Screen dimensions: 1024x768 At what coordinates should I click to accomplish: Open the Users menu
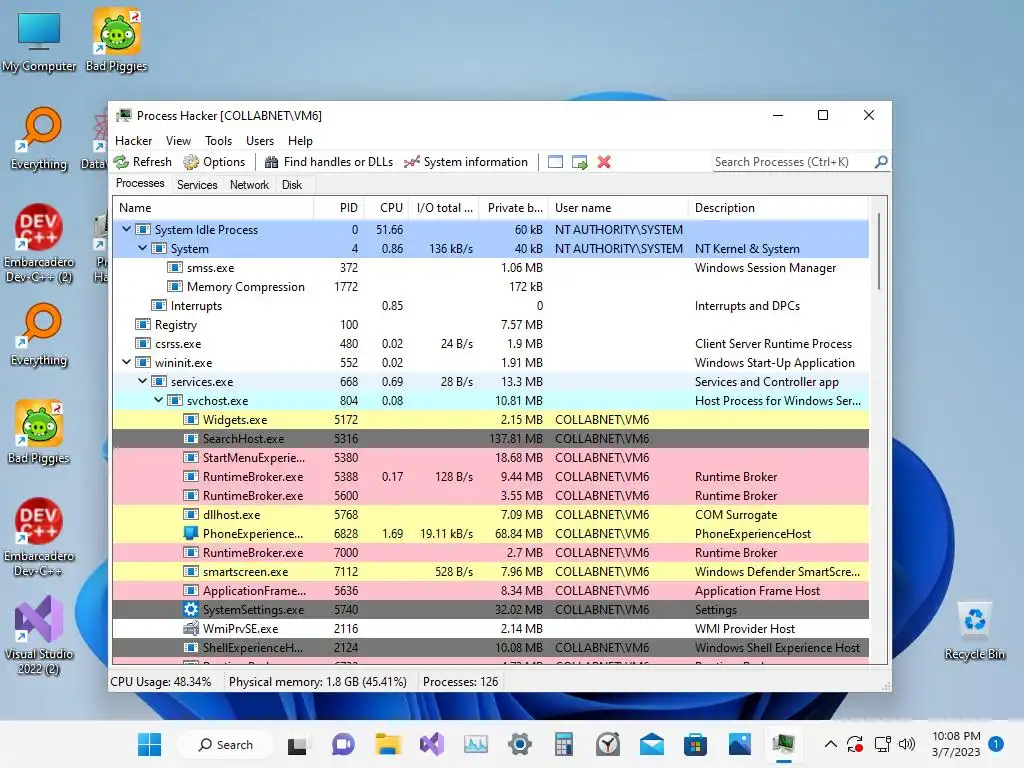[260, 140]
